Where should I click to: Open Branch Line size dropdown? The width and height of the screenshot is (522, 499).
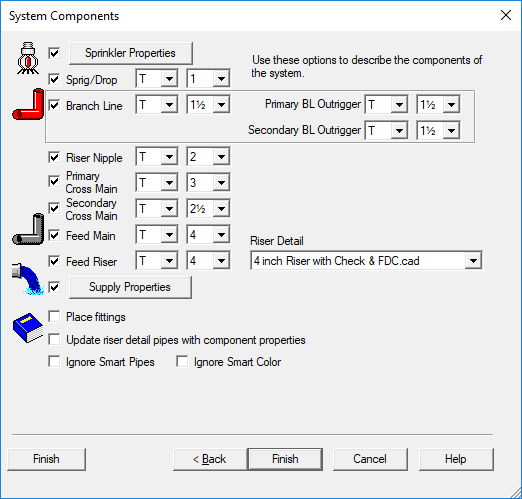click(x=221, y=105)
